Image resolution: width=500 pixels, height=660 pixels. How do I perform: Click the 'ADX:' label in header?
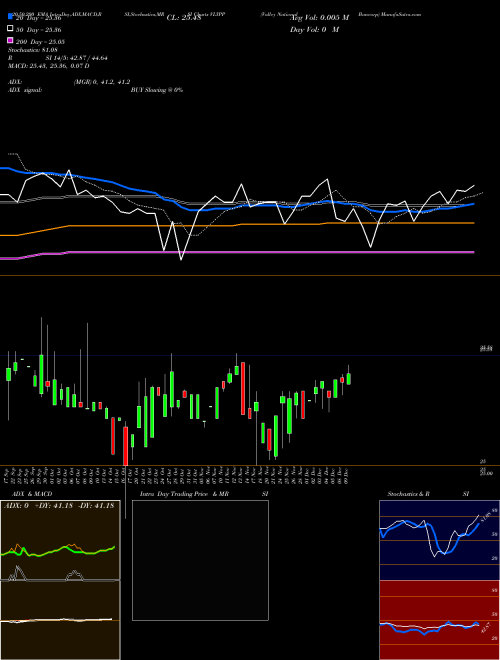click(x=15, y=82)
